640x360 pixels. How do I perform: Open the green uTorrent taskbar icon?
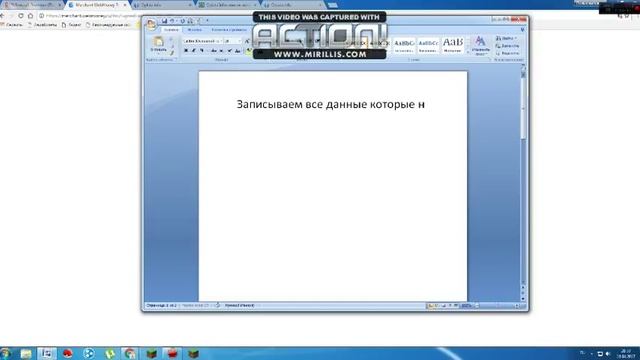109,353
